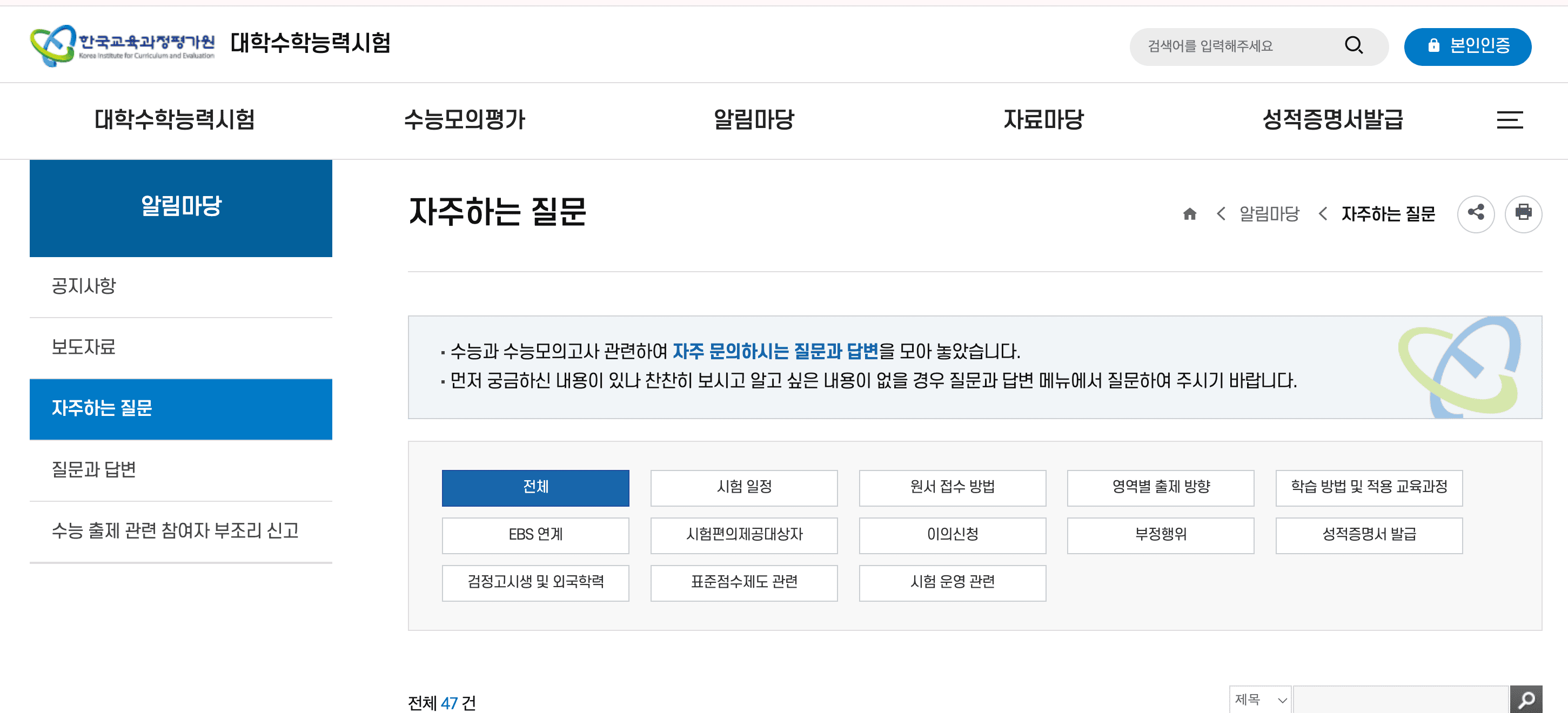
Task: Open the 성적증명서발급 top menu
Action: coord(1332,119)
